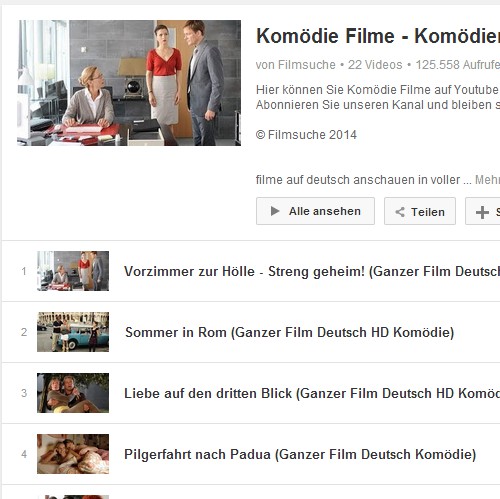Click the play icon in Alle ansehen
500x499 pixels.
275,211
